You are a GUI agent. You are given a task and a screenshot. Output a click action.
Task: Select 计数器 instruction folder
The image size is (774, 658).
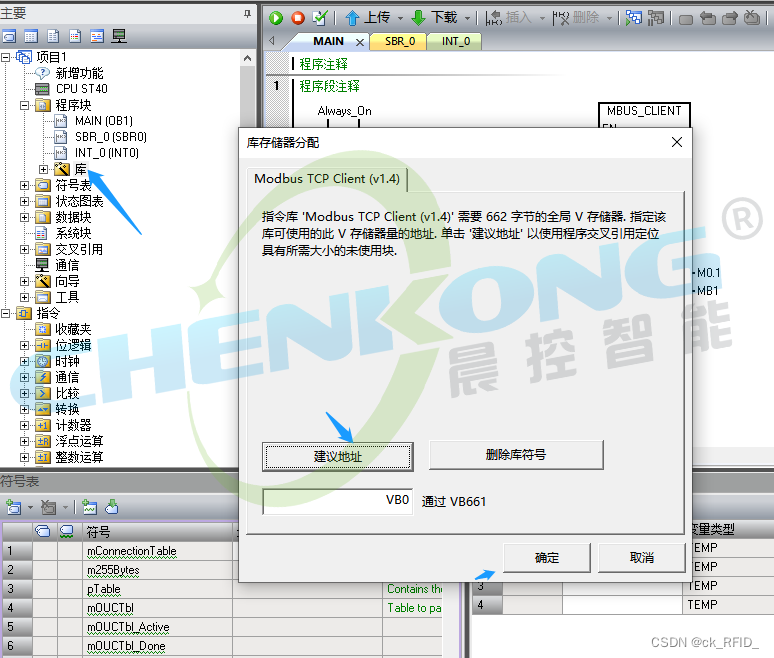pos(73,425)
